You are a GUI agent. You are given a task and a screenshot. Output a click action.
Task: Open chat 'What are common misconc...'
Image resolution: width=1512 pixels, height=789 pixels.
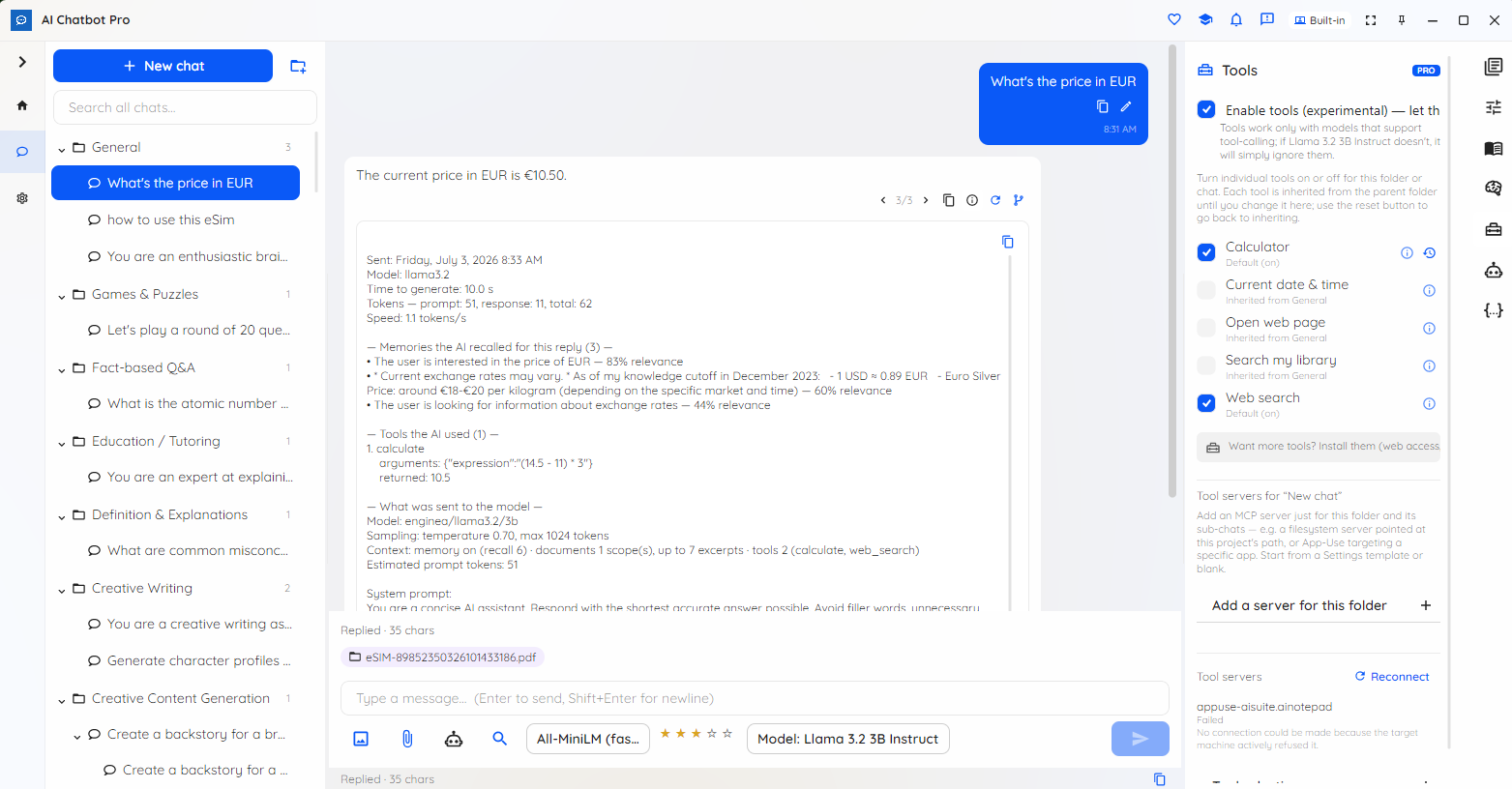pyautogui.click(x=175, y=550)
